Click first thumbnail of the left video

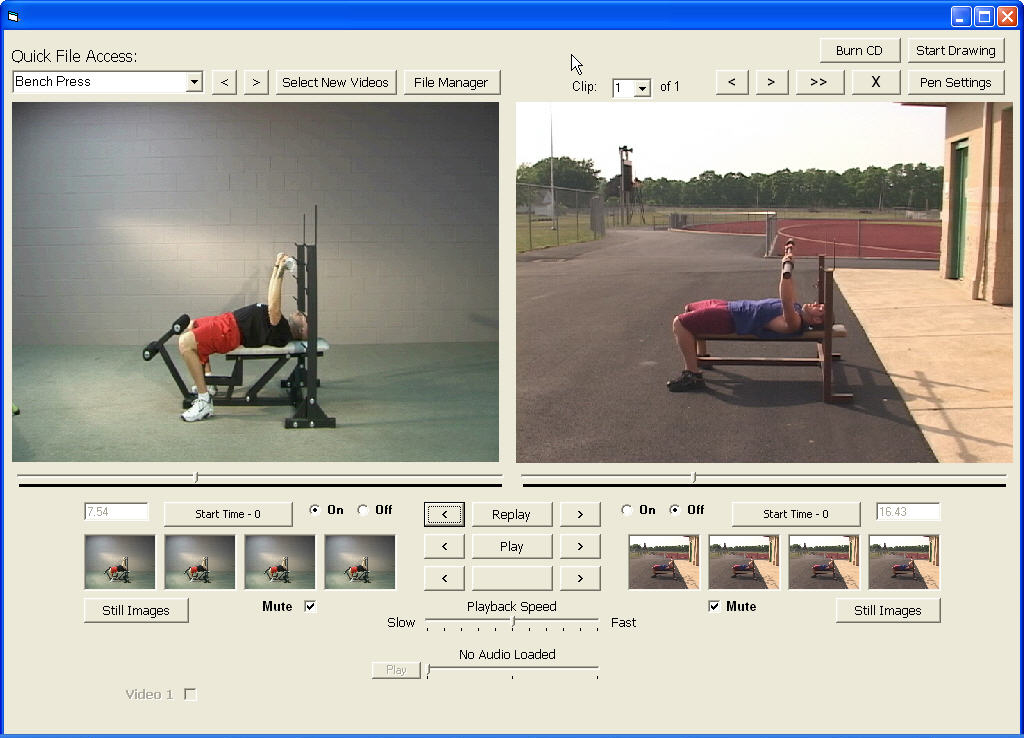point(120,562)
